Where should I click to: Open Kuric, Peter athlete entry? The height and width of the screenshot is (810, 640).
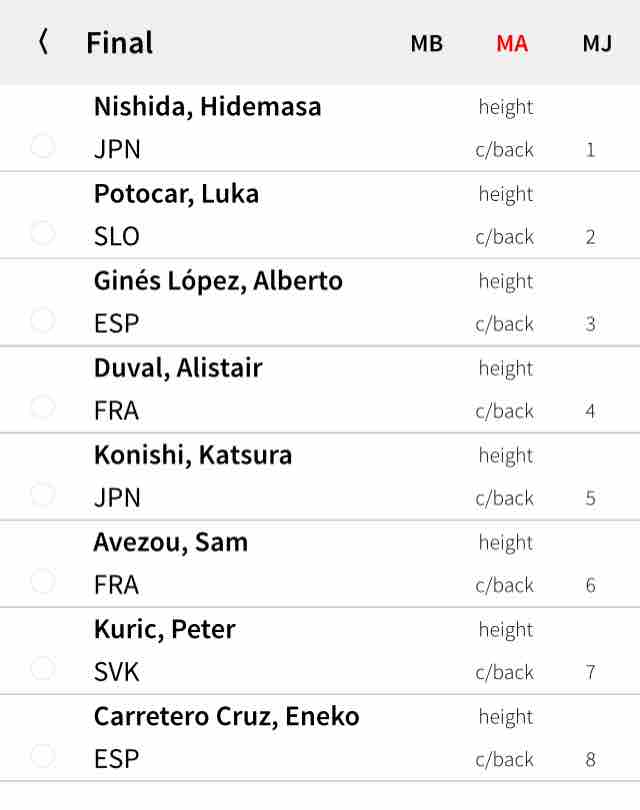point(320,651)
